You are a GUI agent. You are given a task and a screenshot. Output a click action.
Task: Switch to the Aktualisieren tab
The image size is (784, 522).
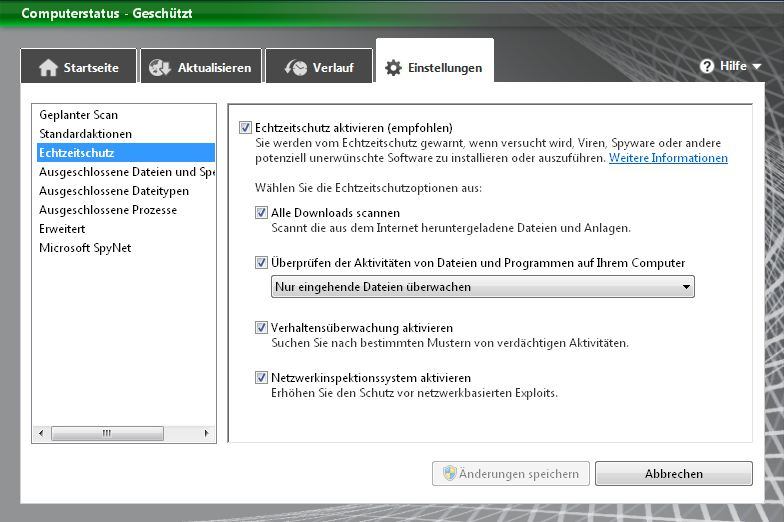[x=201, y=66]
